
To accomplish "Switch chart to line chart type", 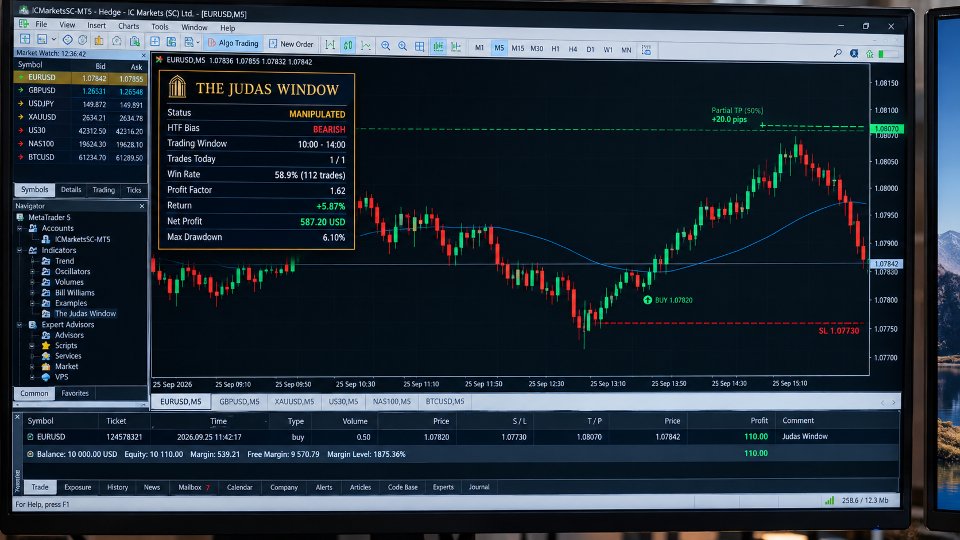I will pos(366,45).
